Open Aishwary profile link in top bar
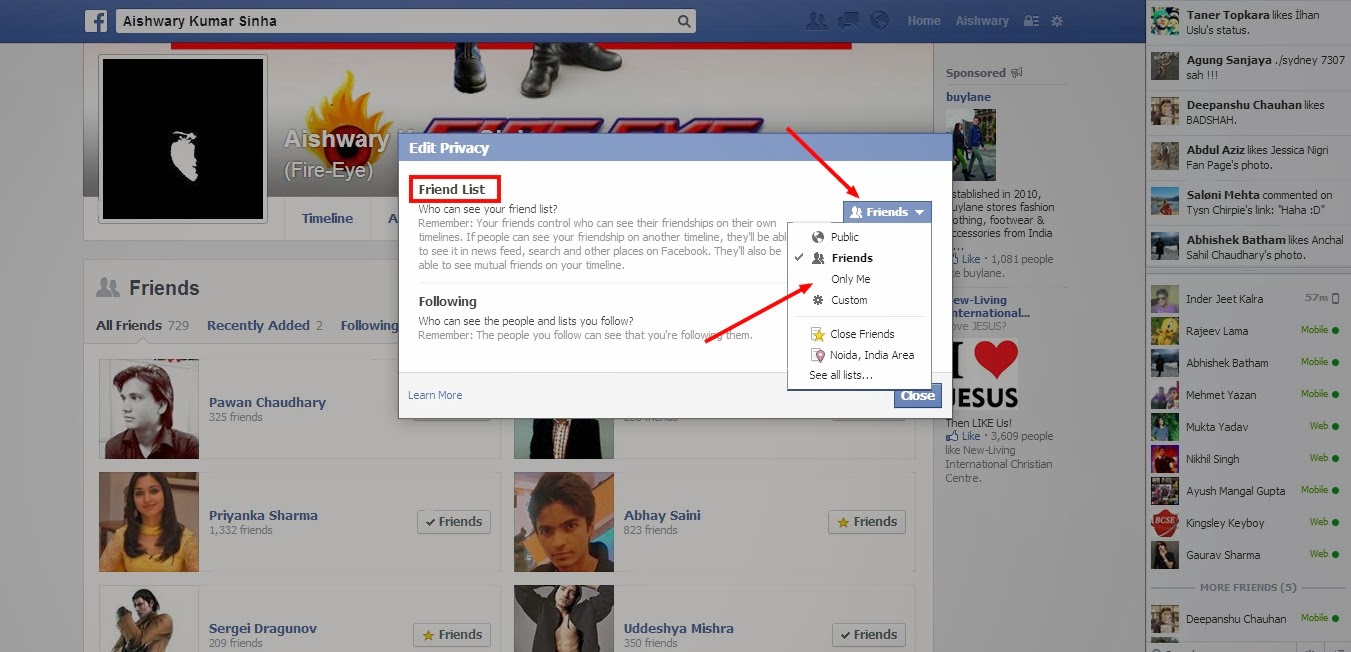Image resolution: width=1351 pixels, height=652 pixels. (x=982, y=21)
